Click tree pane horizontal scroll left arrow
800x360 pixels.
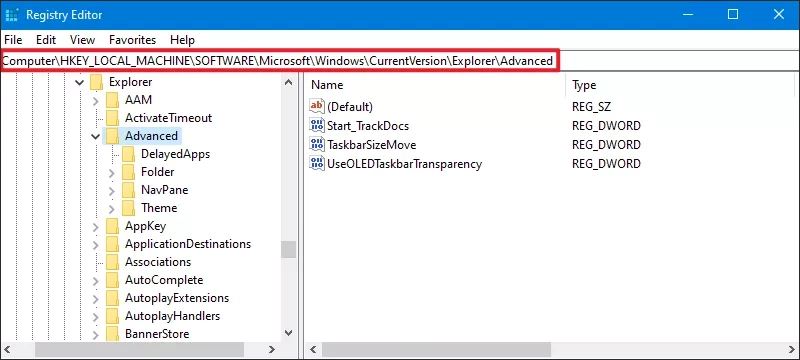tap(7, 350)
